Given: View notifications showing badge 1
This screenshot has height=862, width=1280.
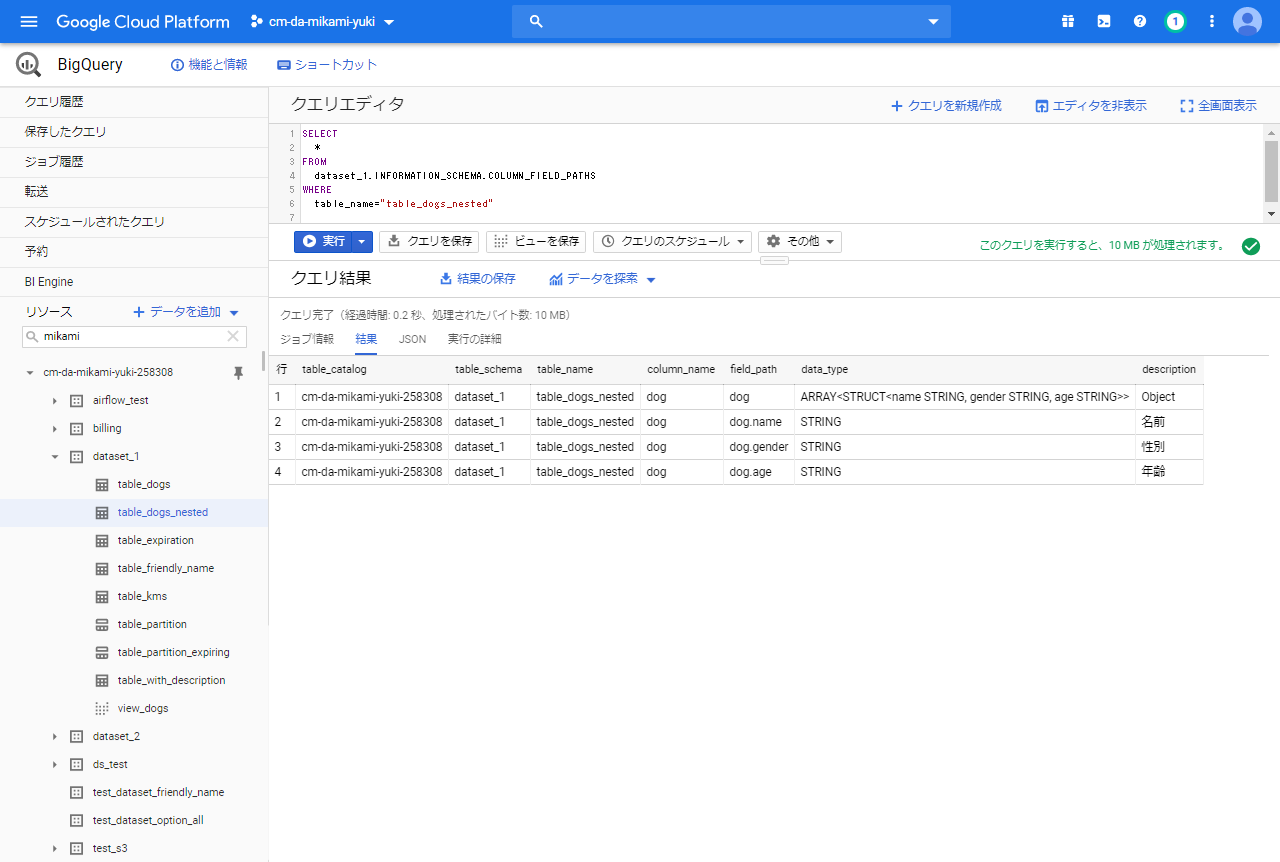Looking at the screenshot, I should (x=1175, y=20).
